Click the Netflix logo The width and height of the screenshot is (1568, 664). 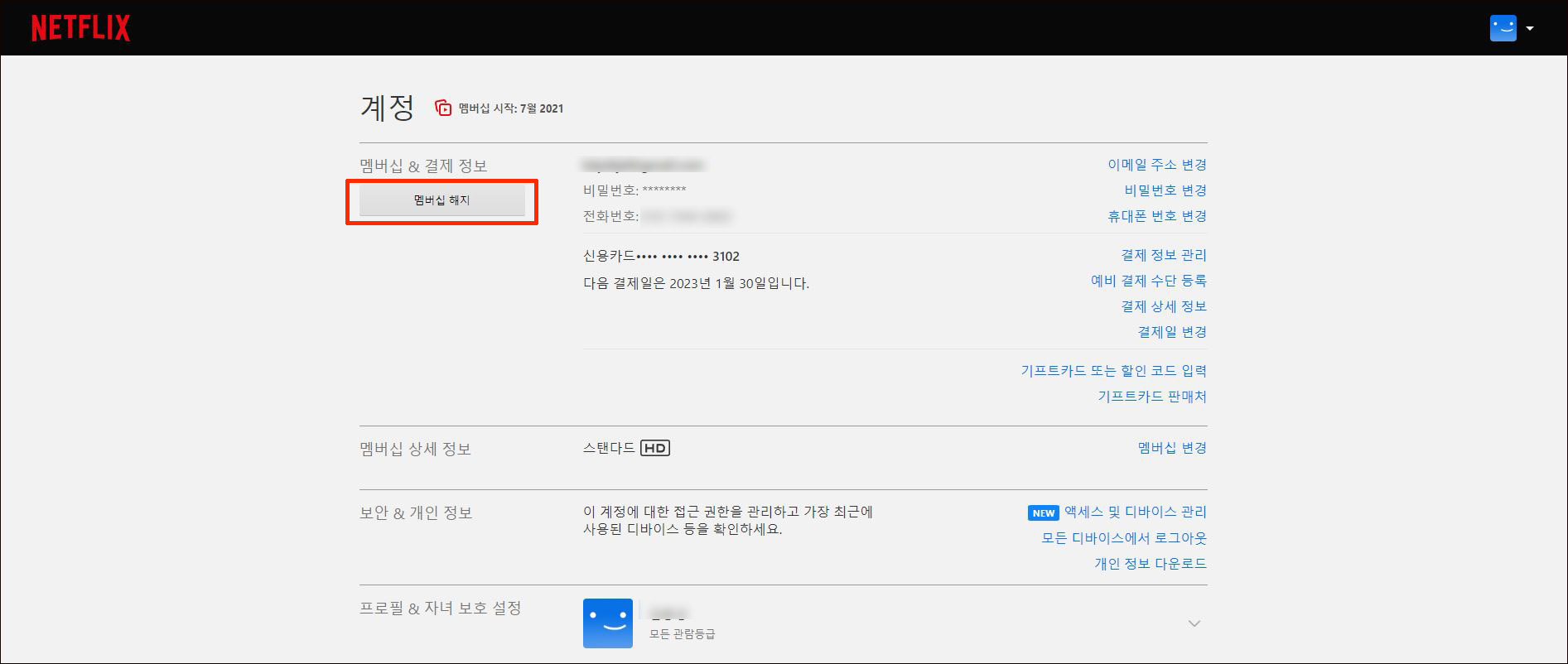(x=80, y=28)
